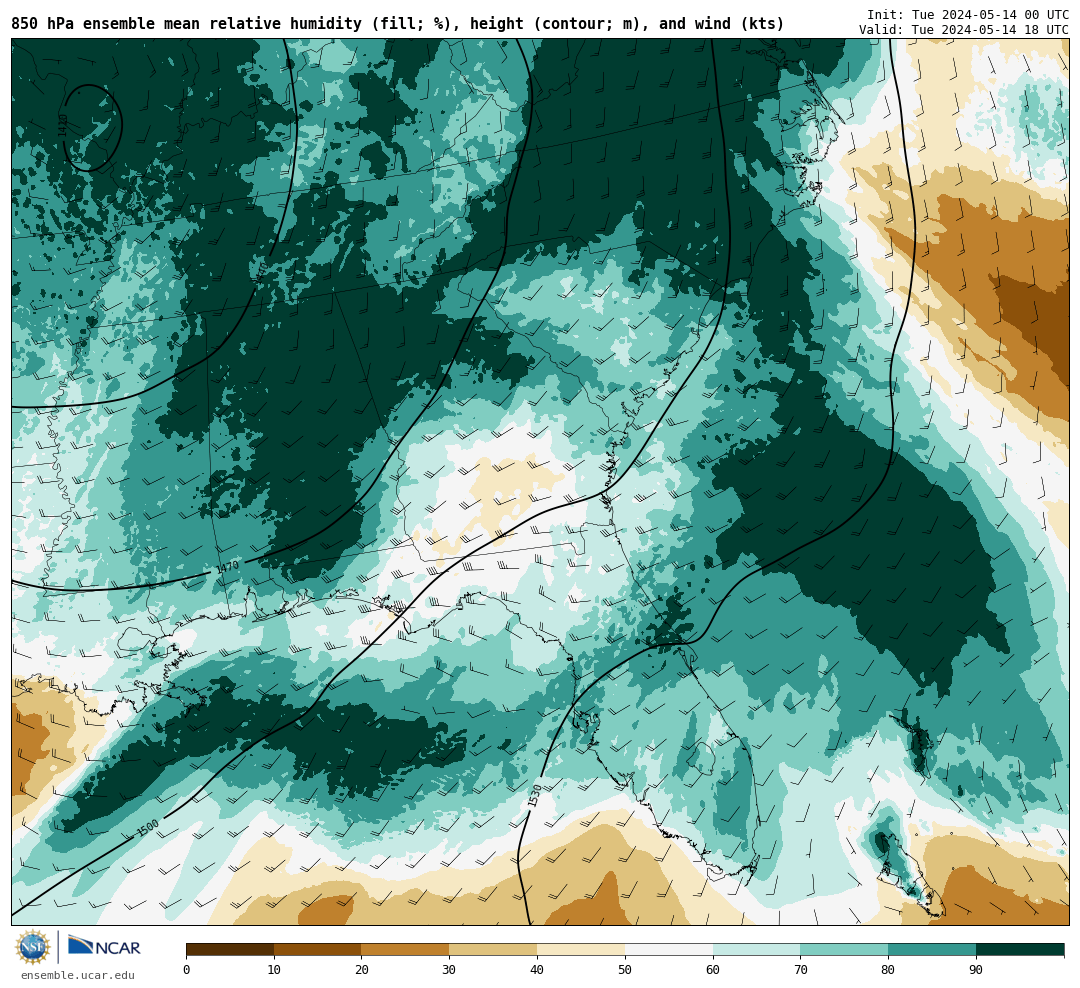Viewport: 1080px width, 988px height.
Task: Click the 1470 height contour label
Action: click(227, 567)
